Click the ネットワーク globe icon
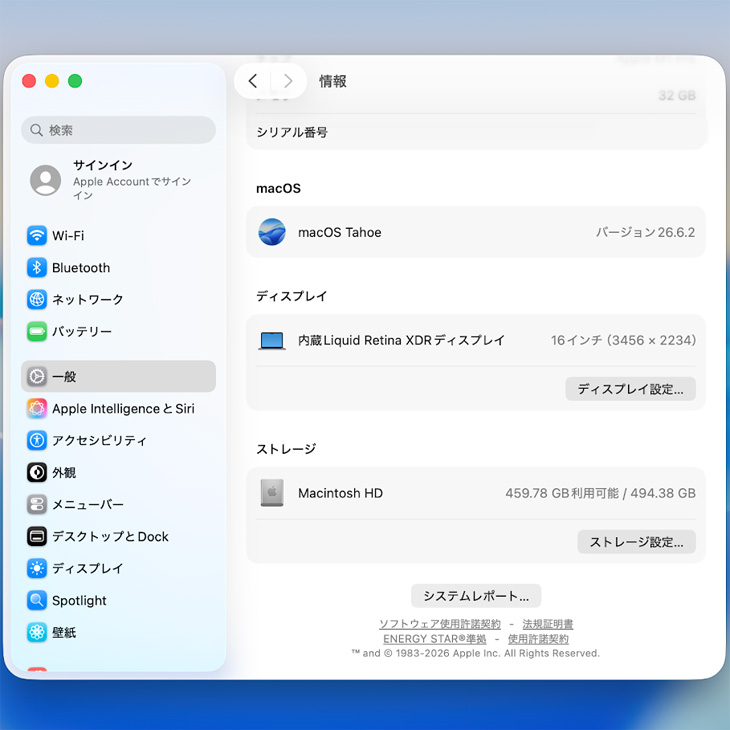 (x=37, y=299)
